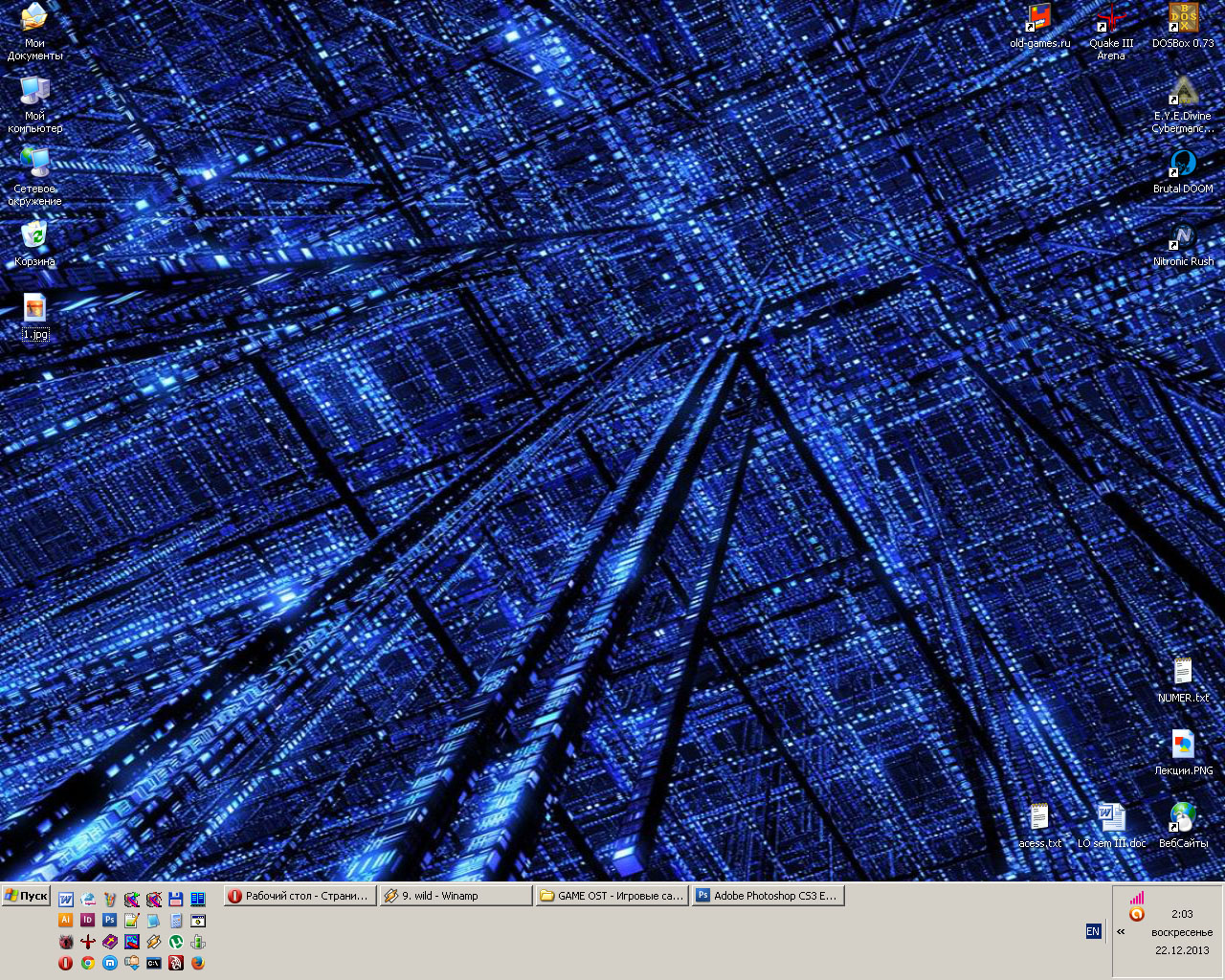The image size is (1225, 980).
Task: Click the uTorrent quick launch icon
Action: click(x=176, y=942)
